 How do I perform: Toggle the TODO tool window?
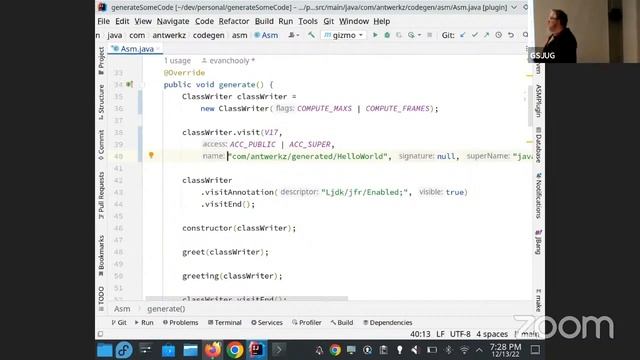(101, 299)
